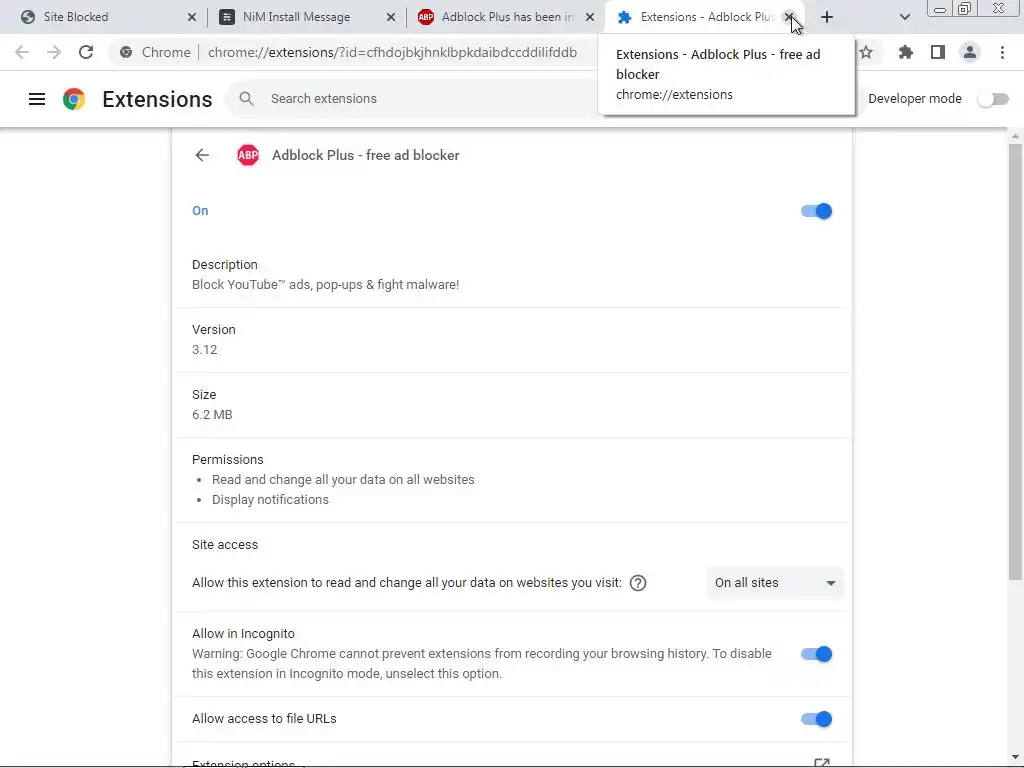
Task: Click 'Read and change all your data' permission
Action: coord(343,479)
